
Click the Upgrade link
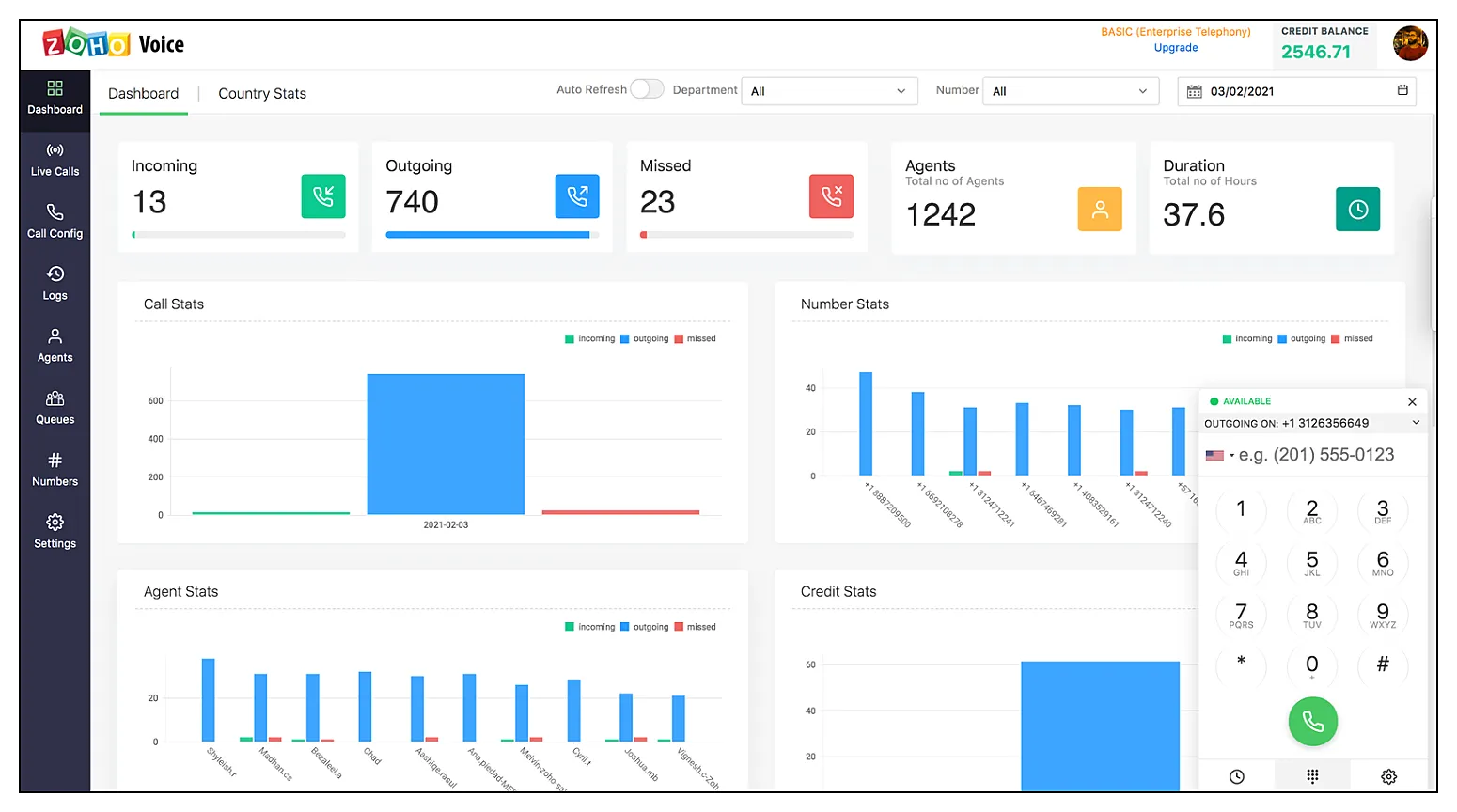pyautogui.click(x=1175, y=47)
